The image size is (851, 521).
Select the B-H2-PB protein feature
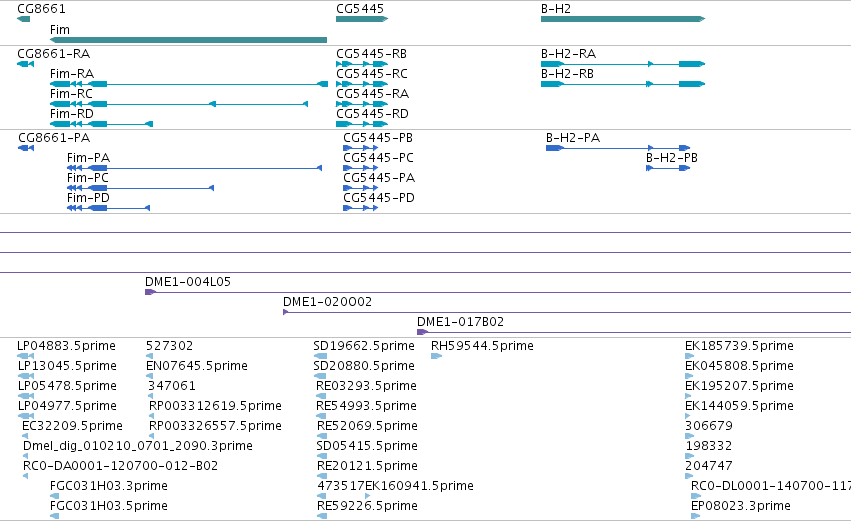pos(668,168)
